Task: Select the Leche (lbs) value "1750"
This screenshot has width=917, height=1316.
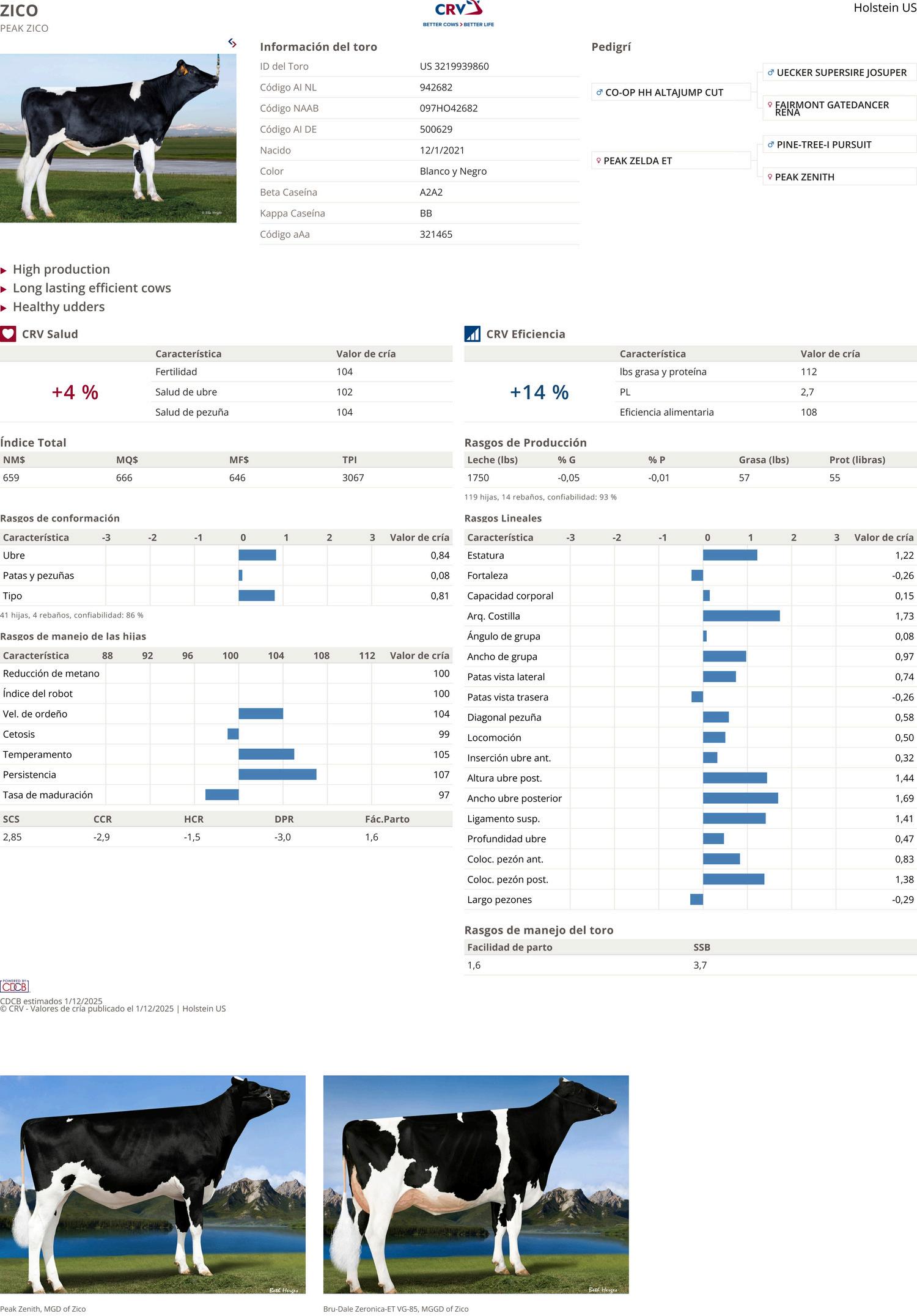Action: pos(478,478)
